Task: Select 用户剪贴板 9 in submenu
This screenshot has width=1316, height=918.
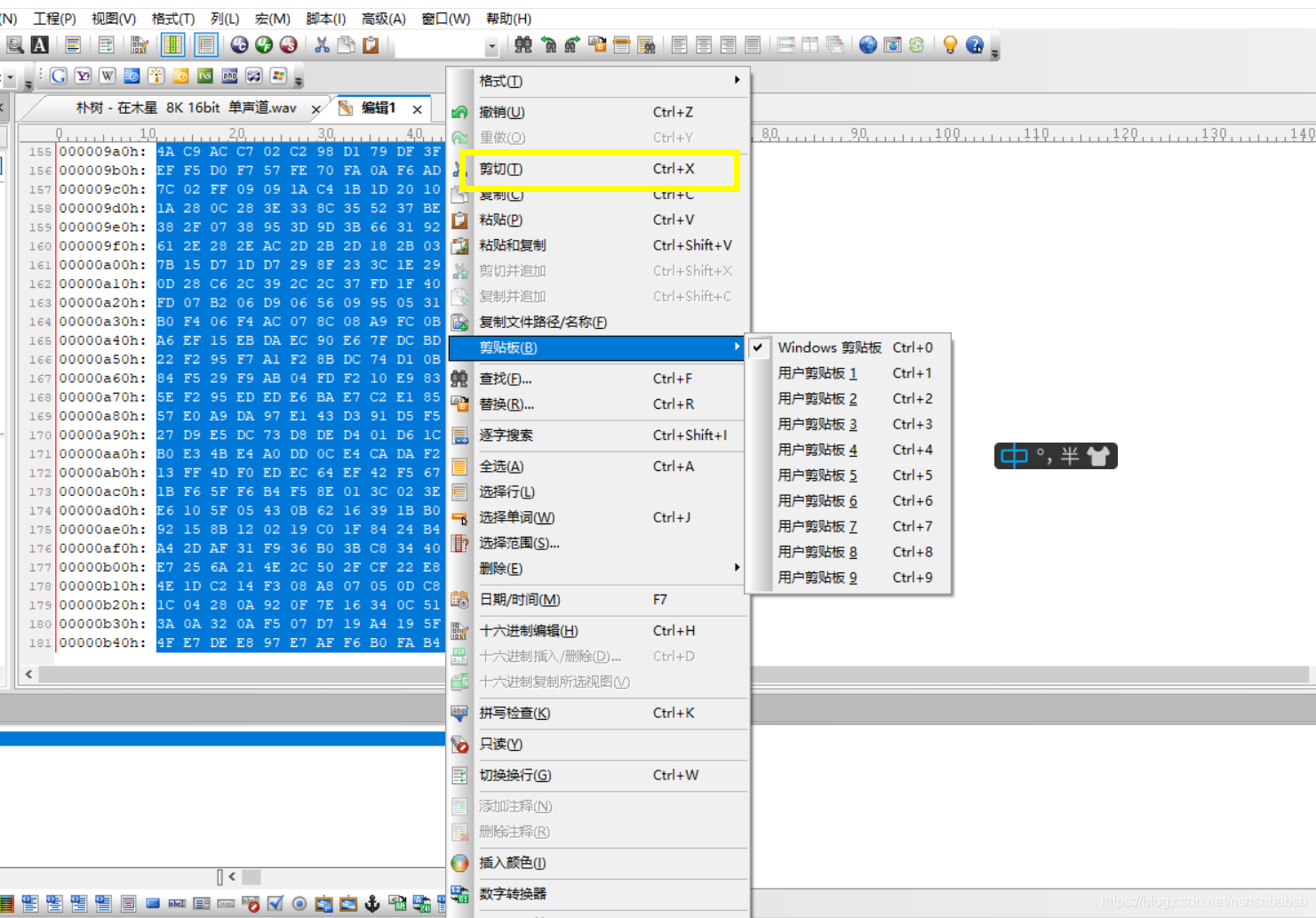Action: (849, 578)
